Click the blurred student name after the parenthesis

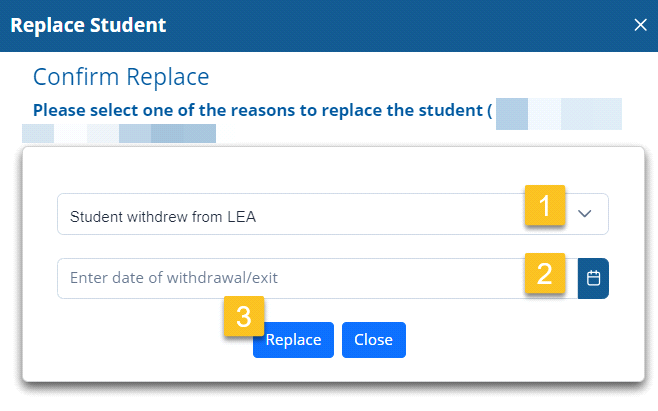(558, 113)
